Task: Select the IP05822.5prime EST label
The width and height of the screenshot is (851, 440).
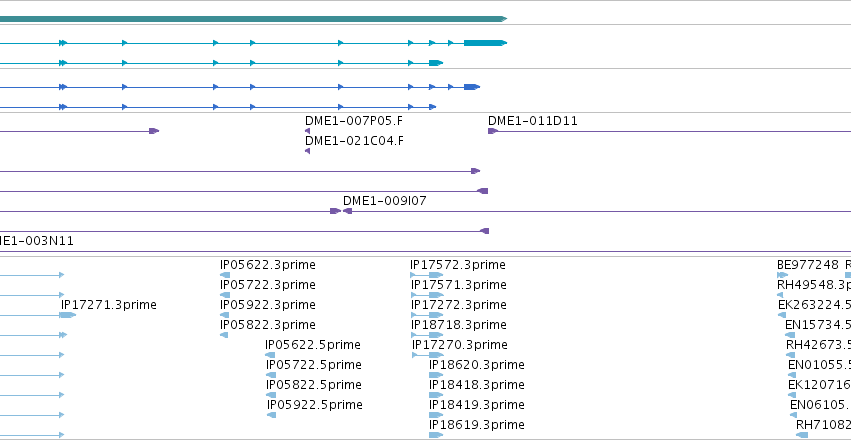Action: point(314,385)
